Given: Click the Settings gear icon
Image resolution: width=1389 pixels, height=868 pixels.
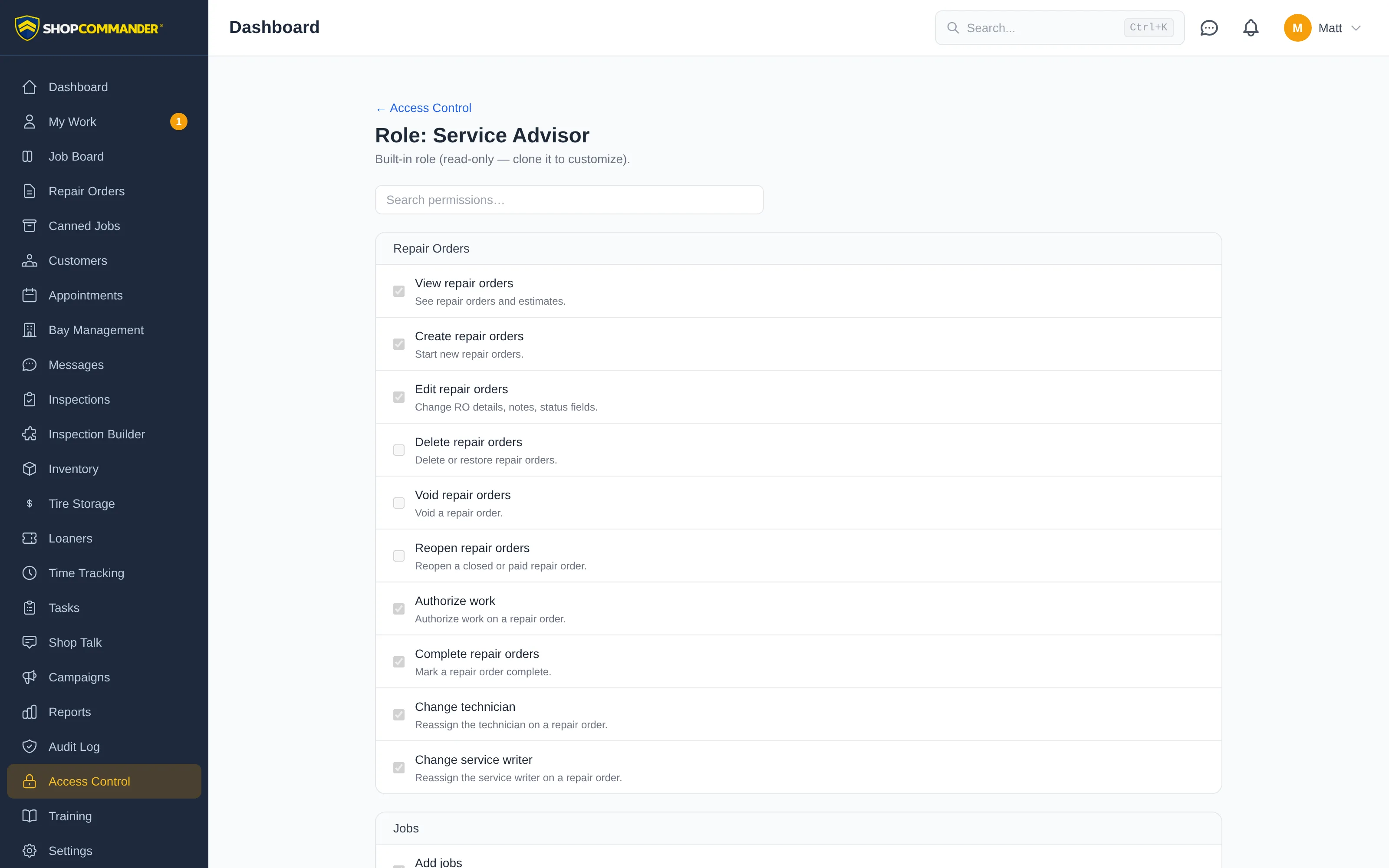Looking at the screenshot, I should tap(29, 852).
